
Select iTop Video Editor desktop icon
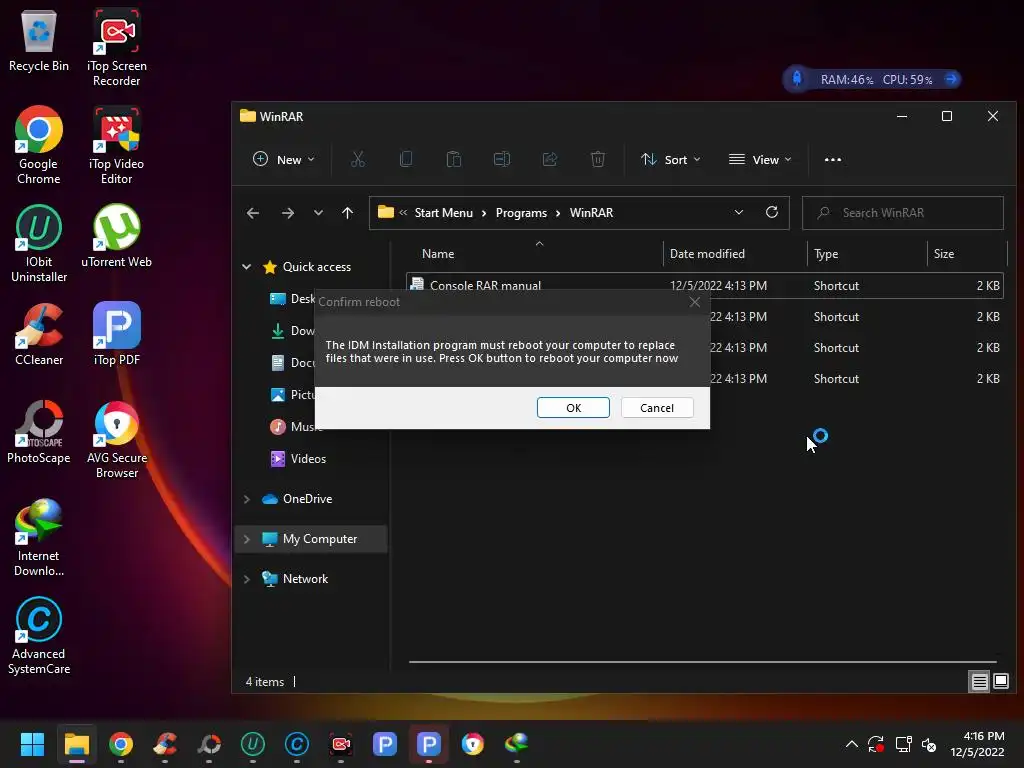click(116, 145)
